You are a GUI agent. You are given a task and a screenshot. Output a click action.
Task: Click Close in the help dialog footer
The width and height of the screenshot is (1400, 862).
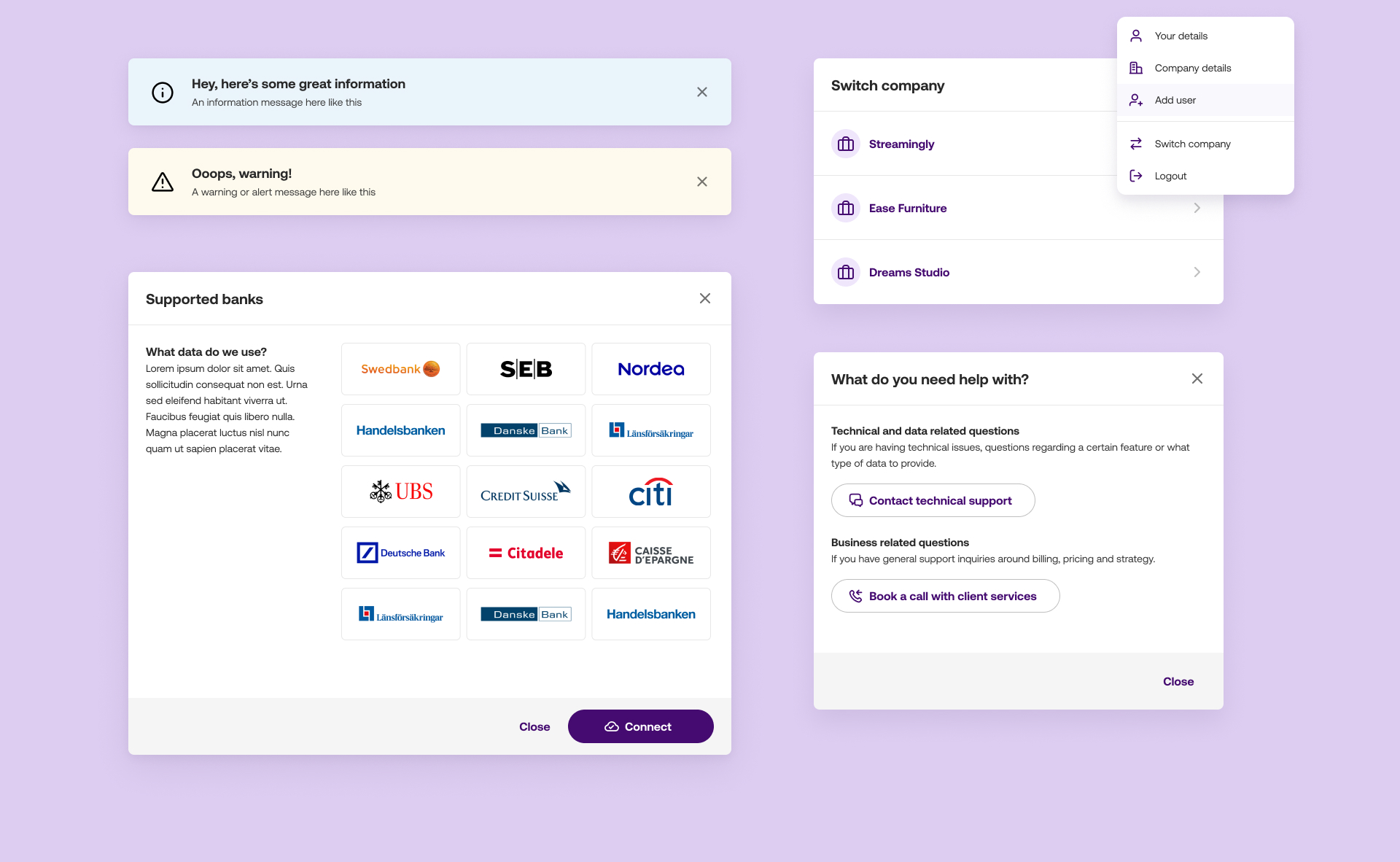1178,681
